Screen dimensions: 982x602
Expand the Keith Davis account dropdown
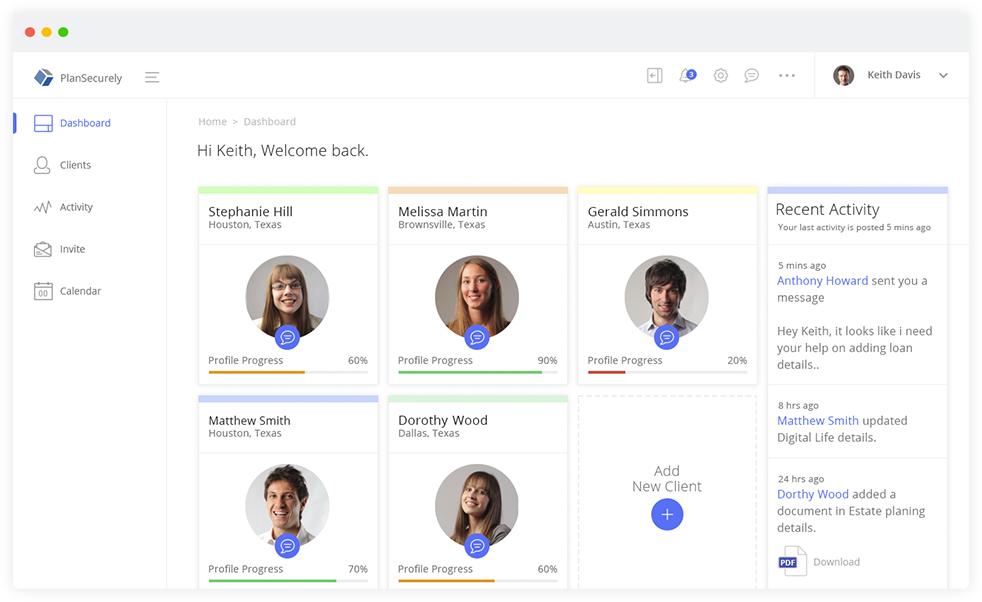point(942,76)
